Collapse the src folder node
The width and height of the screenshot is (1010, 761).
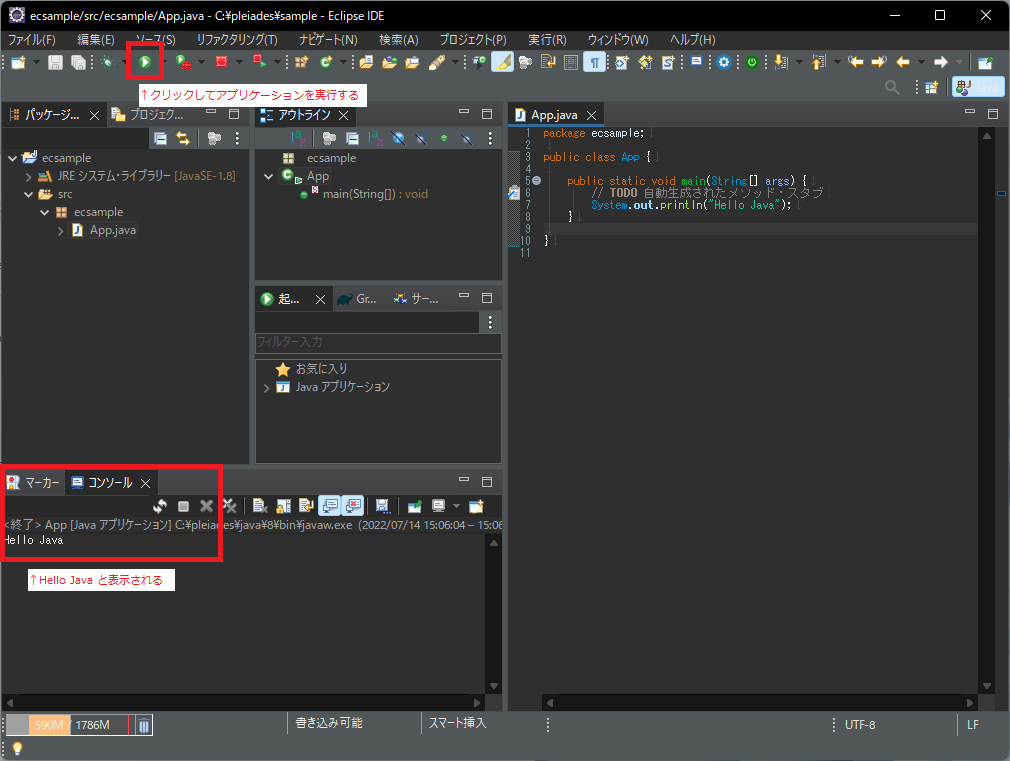tap(28, 194)
